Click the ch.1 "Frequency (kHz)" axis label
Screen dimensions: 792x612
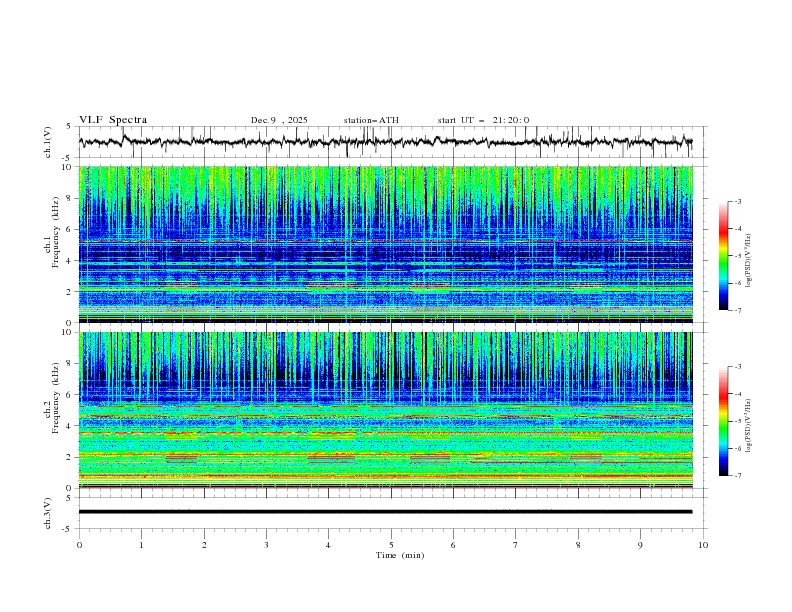(55, 231)
